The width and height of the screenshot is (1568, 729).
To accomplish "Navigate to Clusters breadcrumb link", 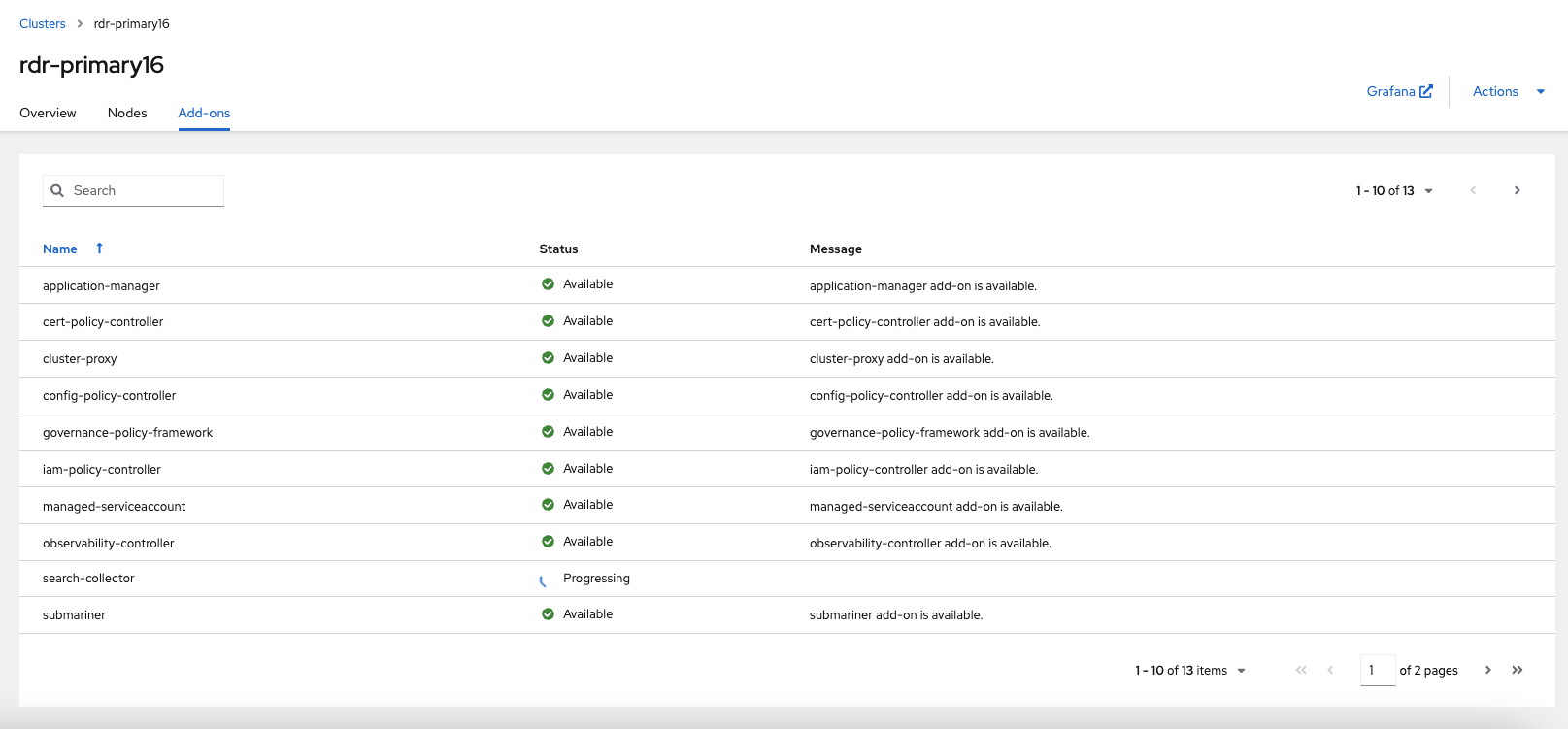I will (x=43, y=23).
